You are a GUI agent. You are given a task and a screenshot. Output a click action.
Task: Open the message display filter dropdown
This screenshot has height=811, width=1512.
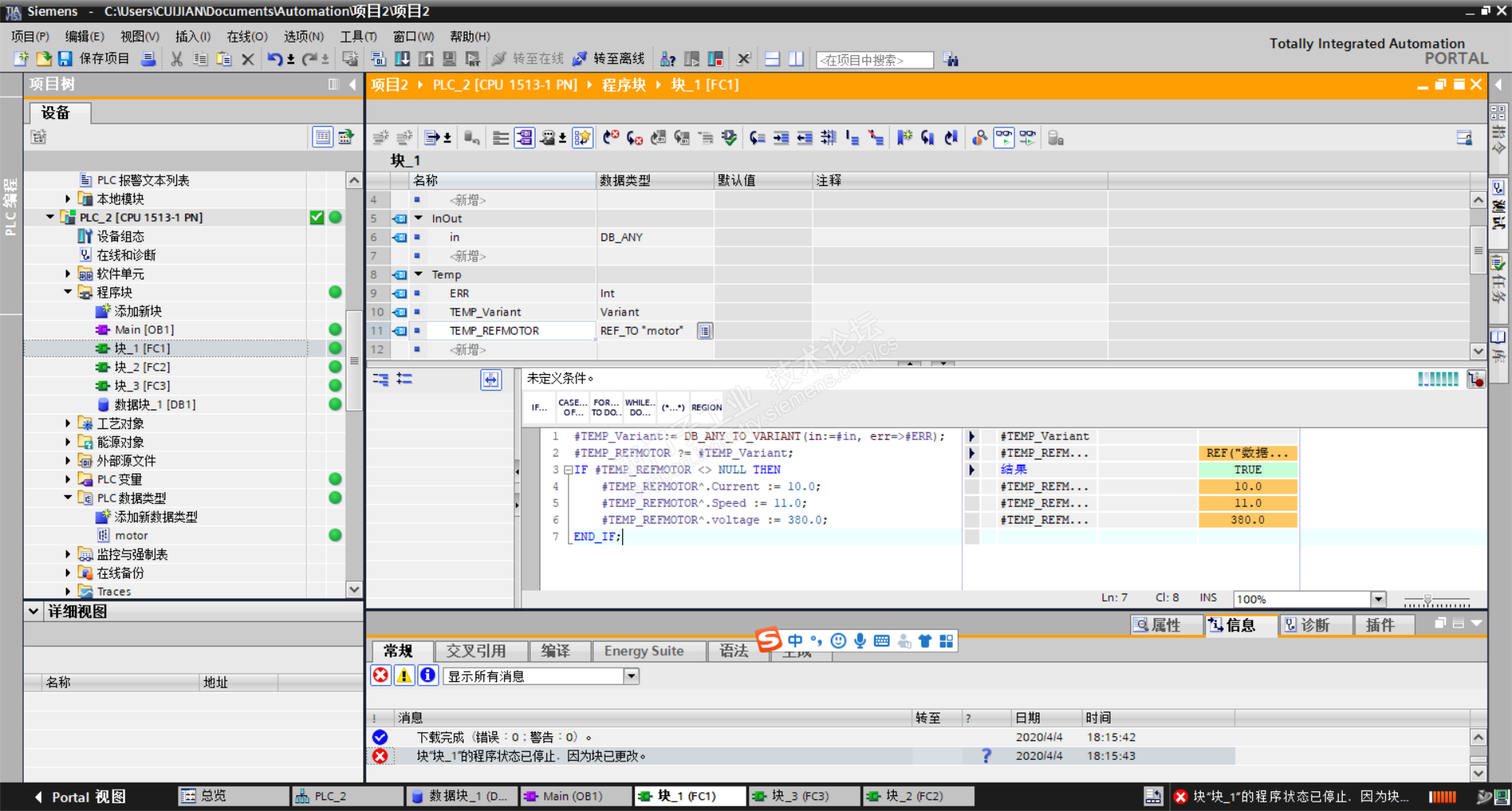[x=631, y=676]
